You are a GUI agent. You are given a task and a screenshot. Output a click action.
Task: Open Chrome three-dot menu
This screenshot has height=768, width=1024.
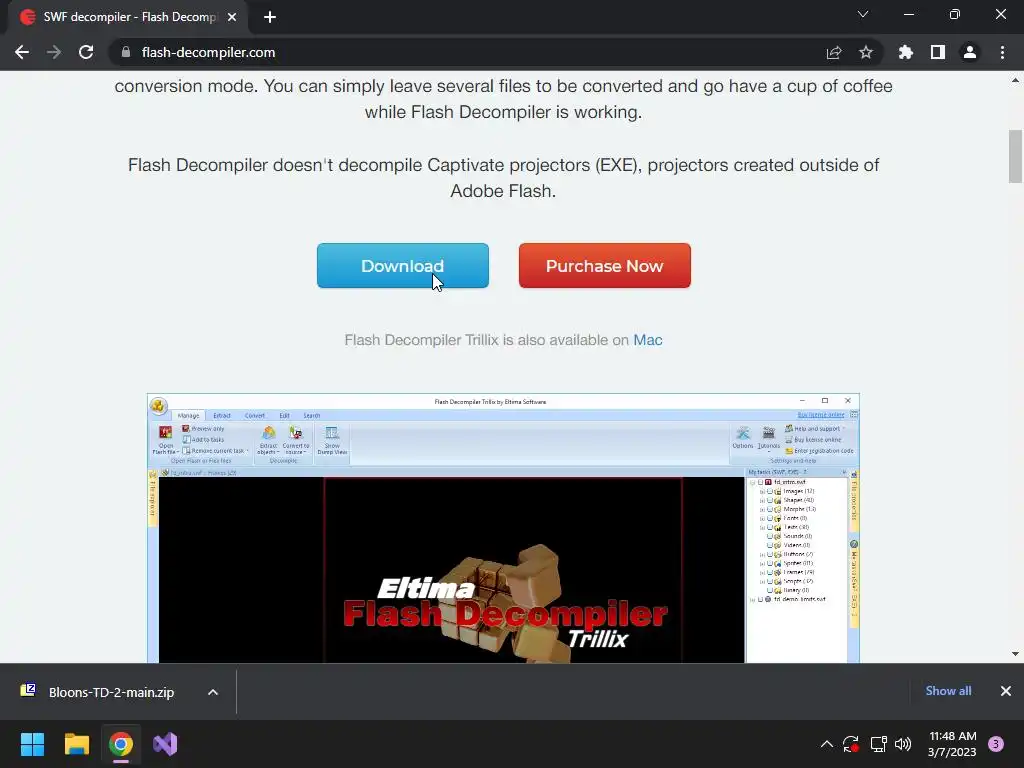(1002, 52)
